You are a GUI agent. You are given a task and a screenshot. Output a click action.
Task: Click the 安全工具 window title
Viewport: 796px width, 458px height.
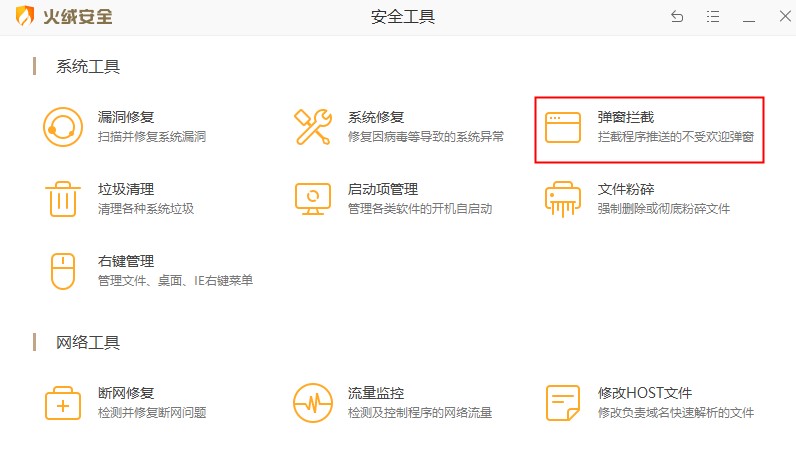click(x=403, y=17)
